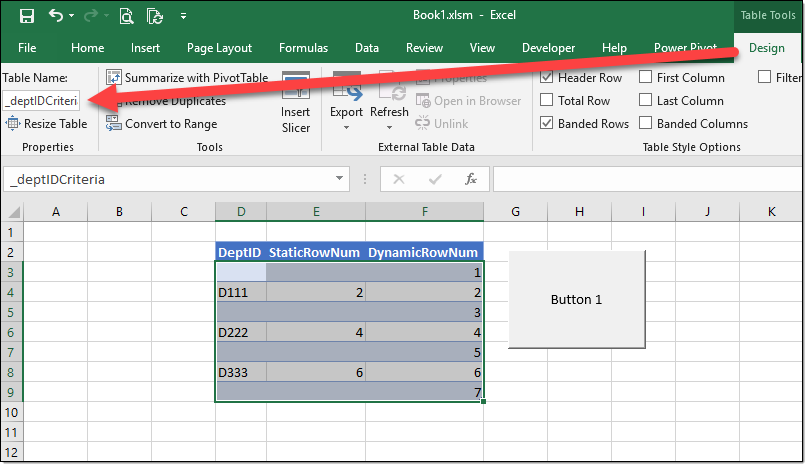
Task: Enable the Filter Button checkbox
Action: pos(764,77)
